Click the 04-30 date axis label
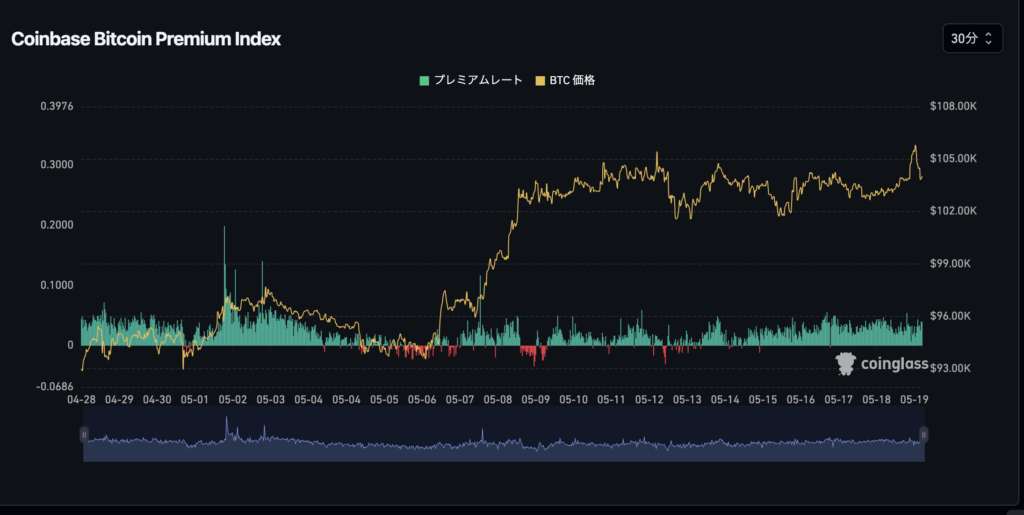1024x515 pixels. (x=157, y=399)
